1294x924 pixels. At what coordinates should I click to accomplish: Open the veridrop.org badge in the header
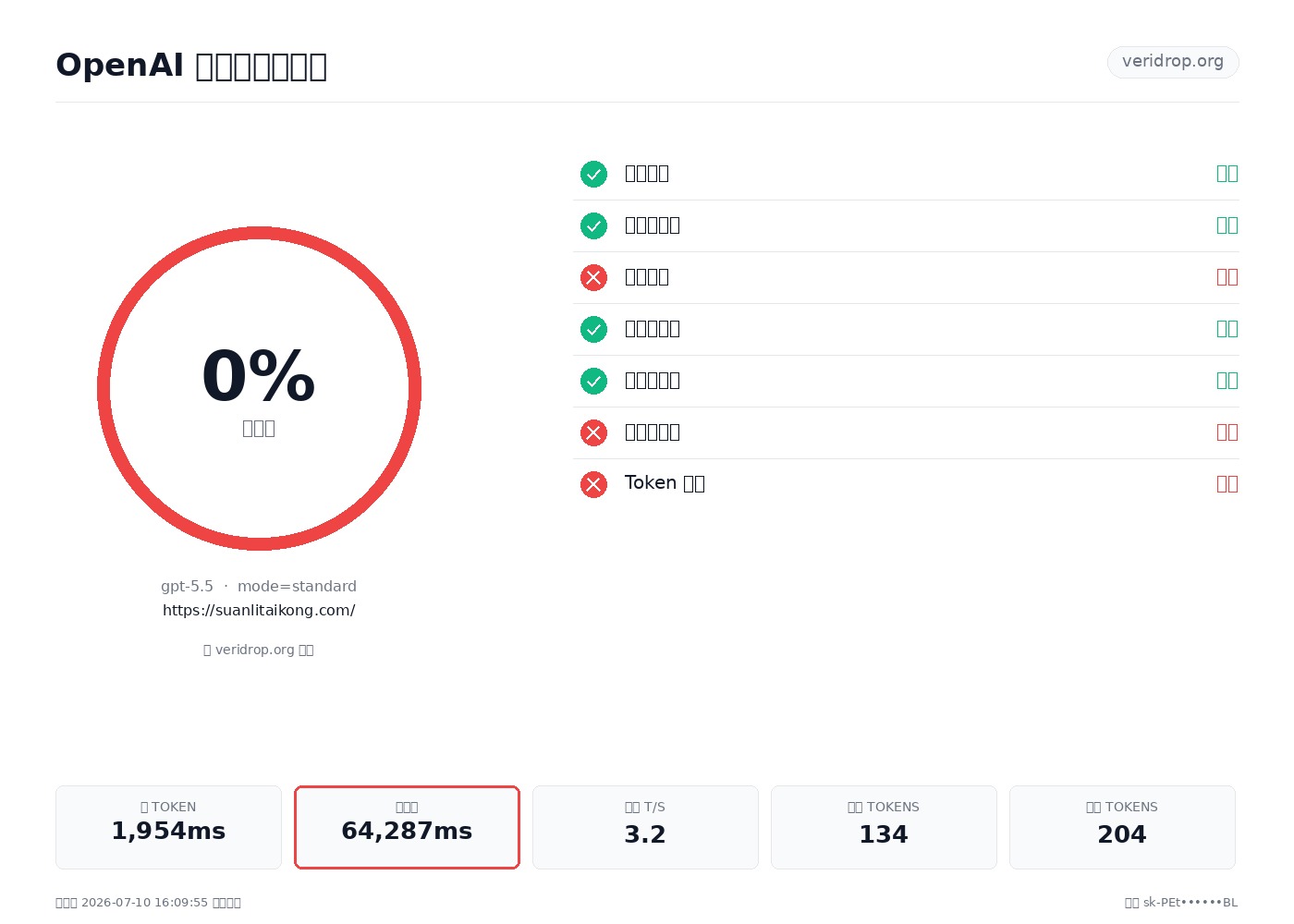[x=1173, y=62]
